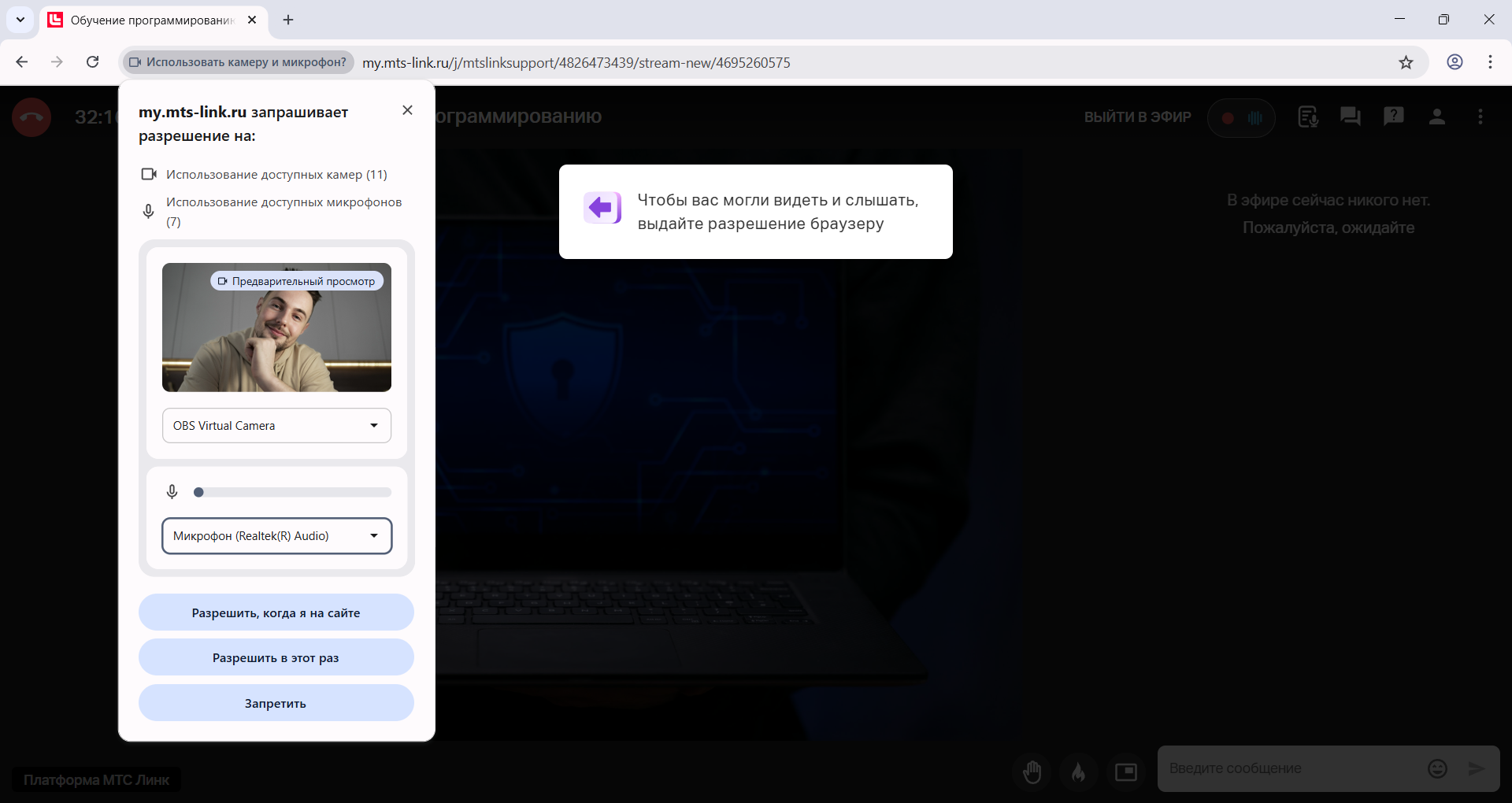Click the address bar URL

click(576, 62)
